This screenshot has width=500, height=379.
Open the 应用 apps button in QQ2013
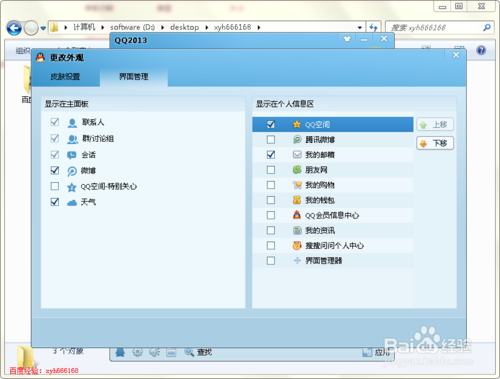[x=376, y=352]
